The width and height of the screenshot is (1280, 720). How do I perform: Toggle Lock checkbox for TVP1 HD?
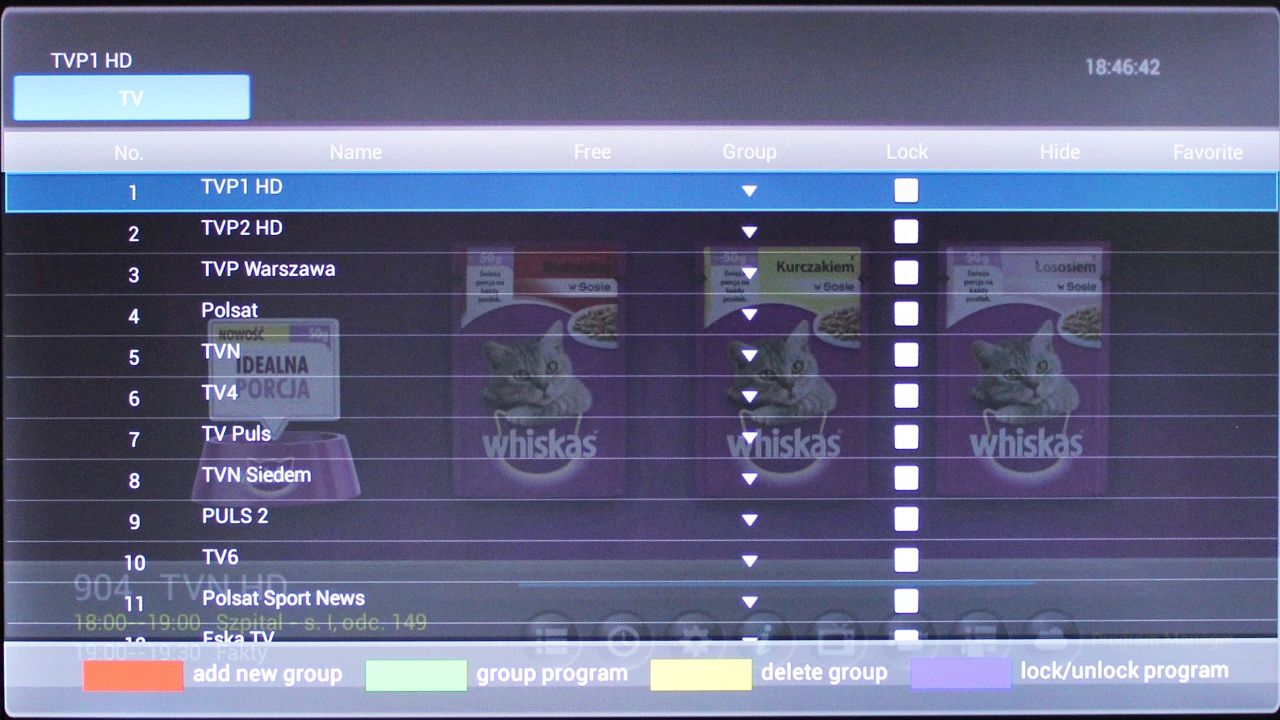(906, 191)
